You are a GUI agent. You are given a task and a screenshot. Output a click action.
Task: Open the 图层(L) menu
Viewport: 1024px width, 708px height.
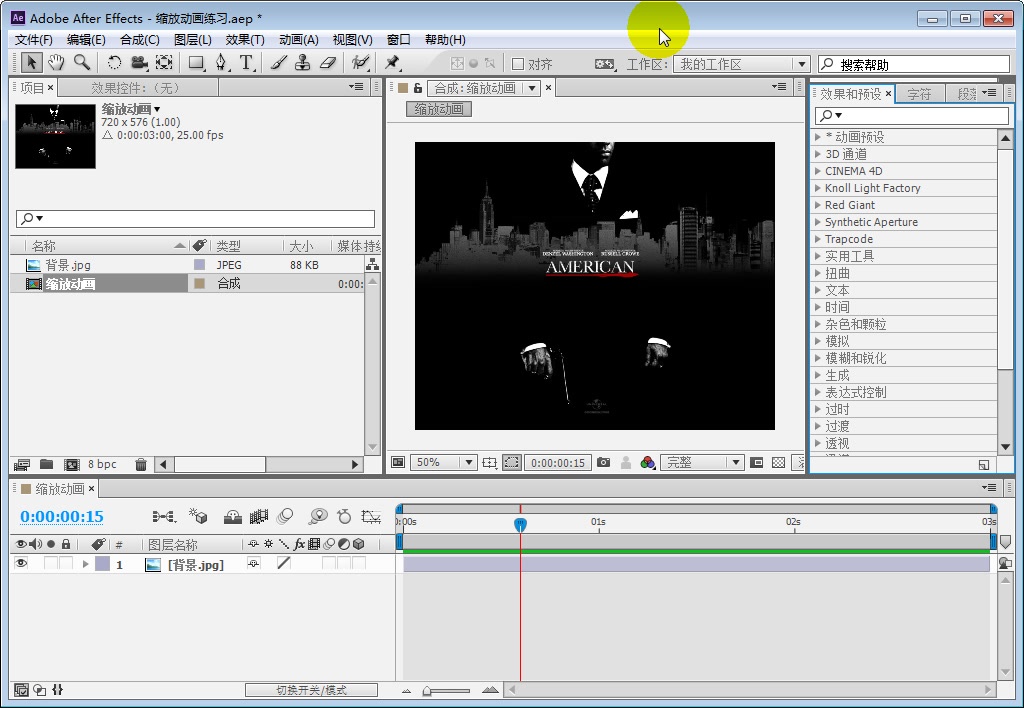193,40
